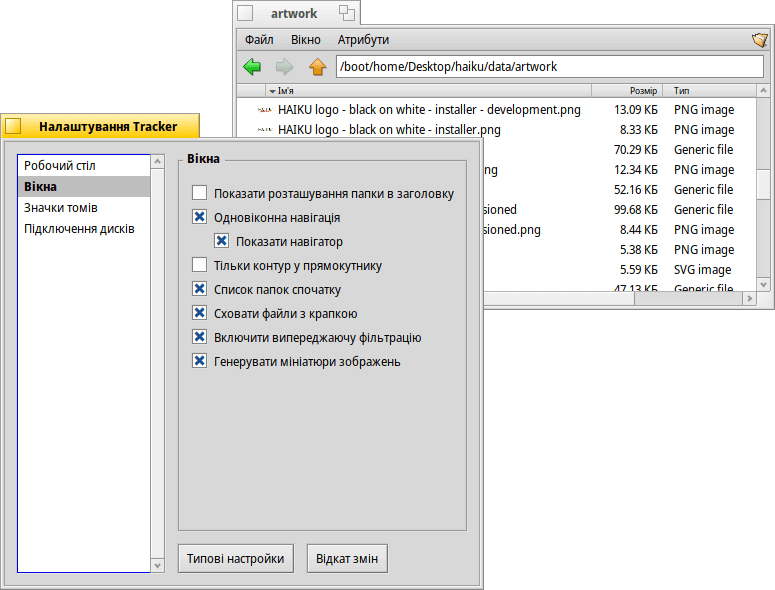Screen dimensions: 775x590
Task: Click the Типові настройки button
Action: (x=236, y=558)
